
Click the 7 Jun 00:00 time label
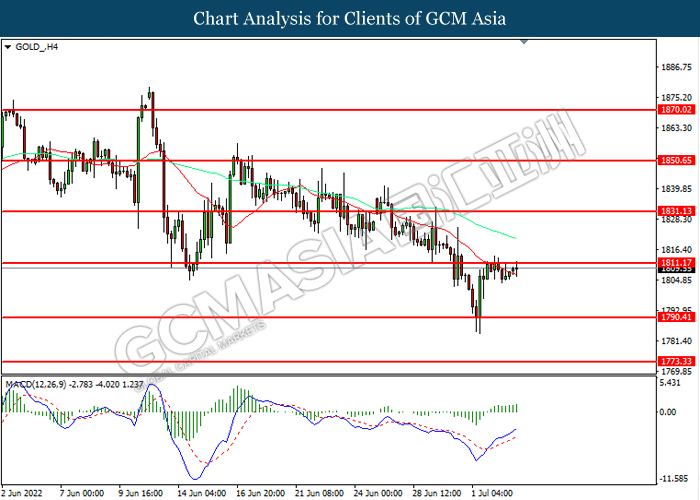[x=82, y=493]
